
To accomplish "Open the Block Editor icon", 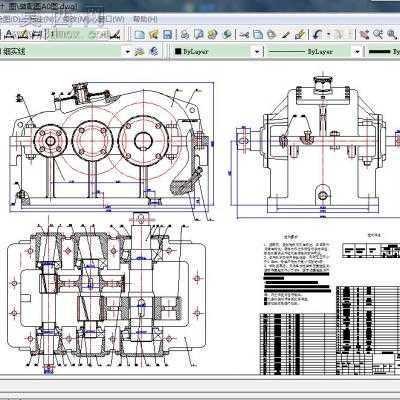I will tap(300, 34).
